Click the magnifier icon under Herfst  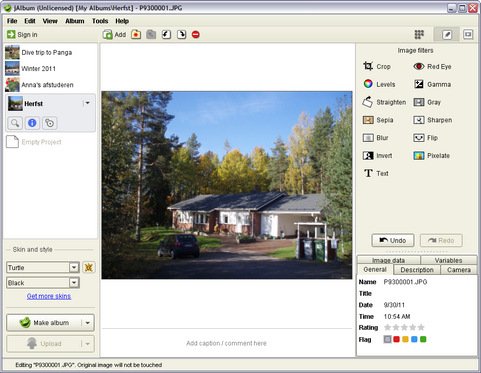[15, 123]
